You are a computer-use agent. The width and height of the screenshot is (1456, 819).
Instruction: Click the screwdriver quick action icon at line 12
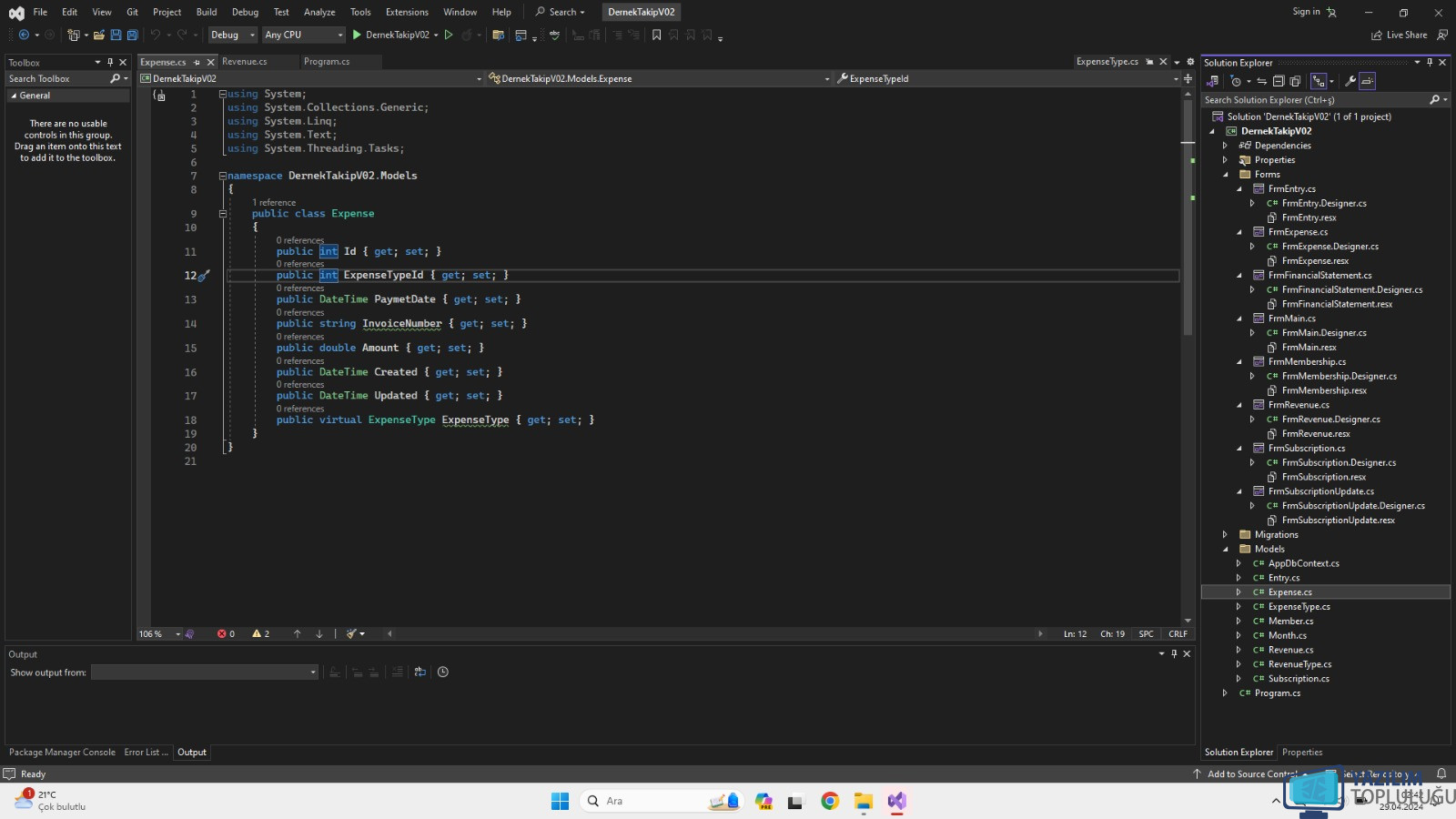[x=205, y=275]
